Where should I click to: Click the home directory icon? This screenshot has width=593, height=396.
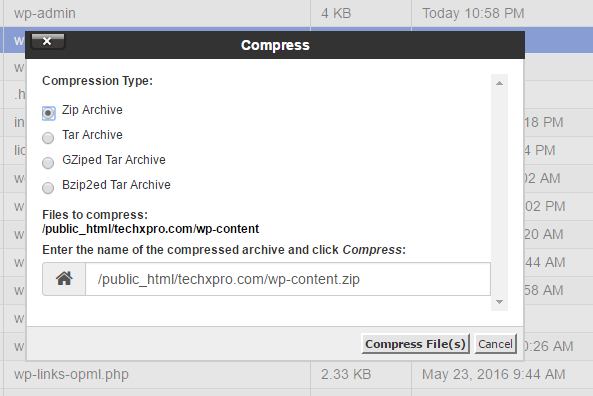coord(64,279)
